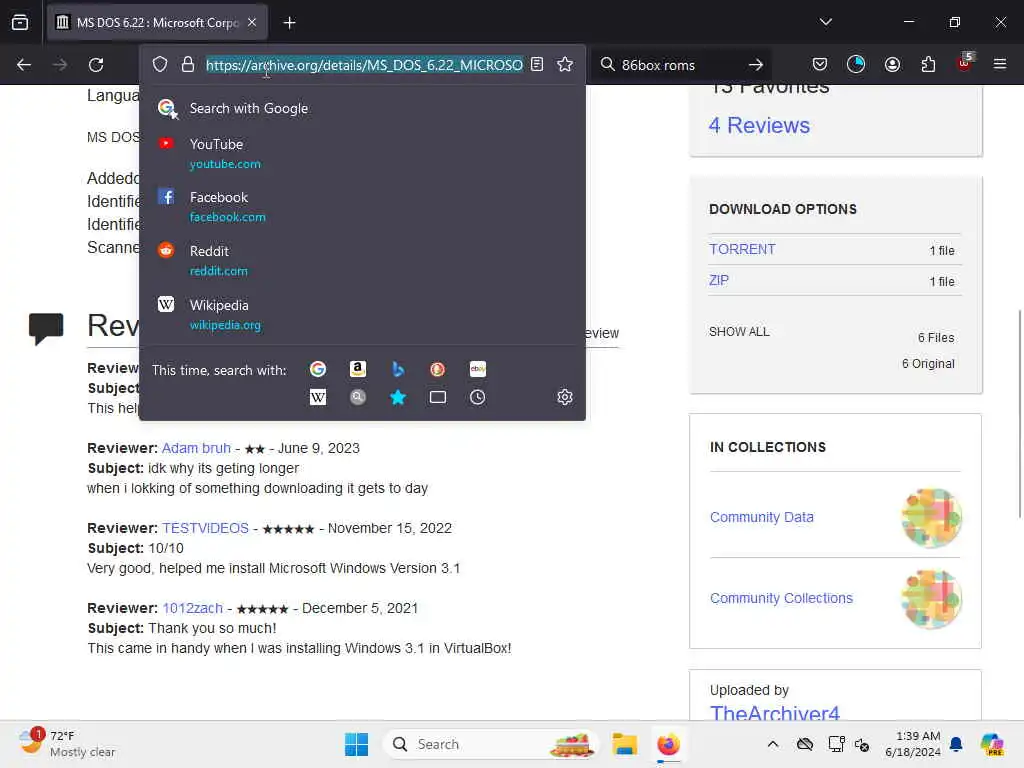The width and height of the screenshot is (1024, 768).
Task: Submit the 86box roms search arrow
Action: pos(756,65)
